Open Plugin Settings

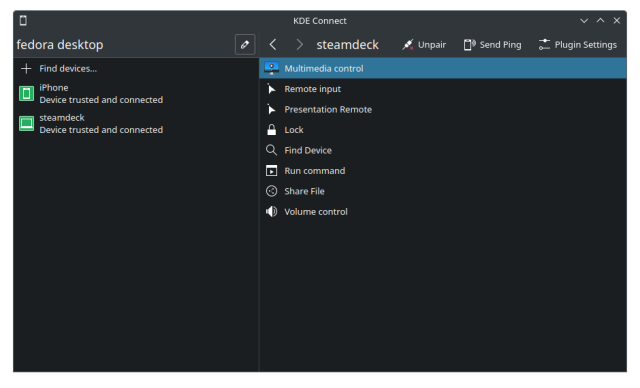577,44
